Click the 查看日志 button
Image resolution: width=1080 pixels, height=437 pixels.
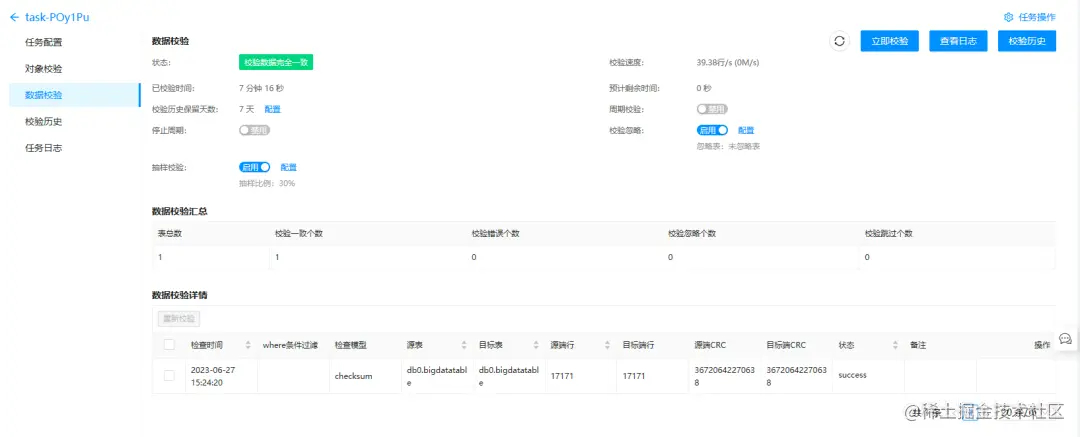pyautogui.click(x=958, y=41)
